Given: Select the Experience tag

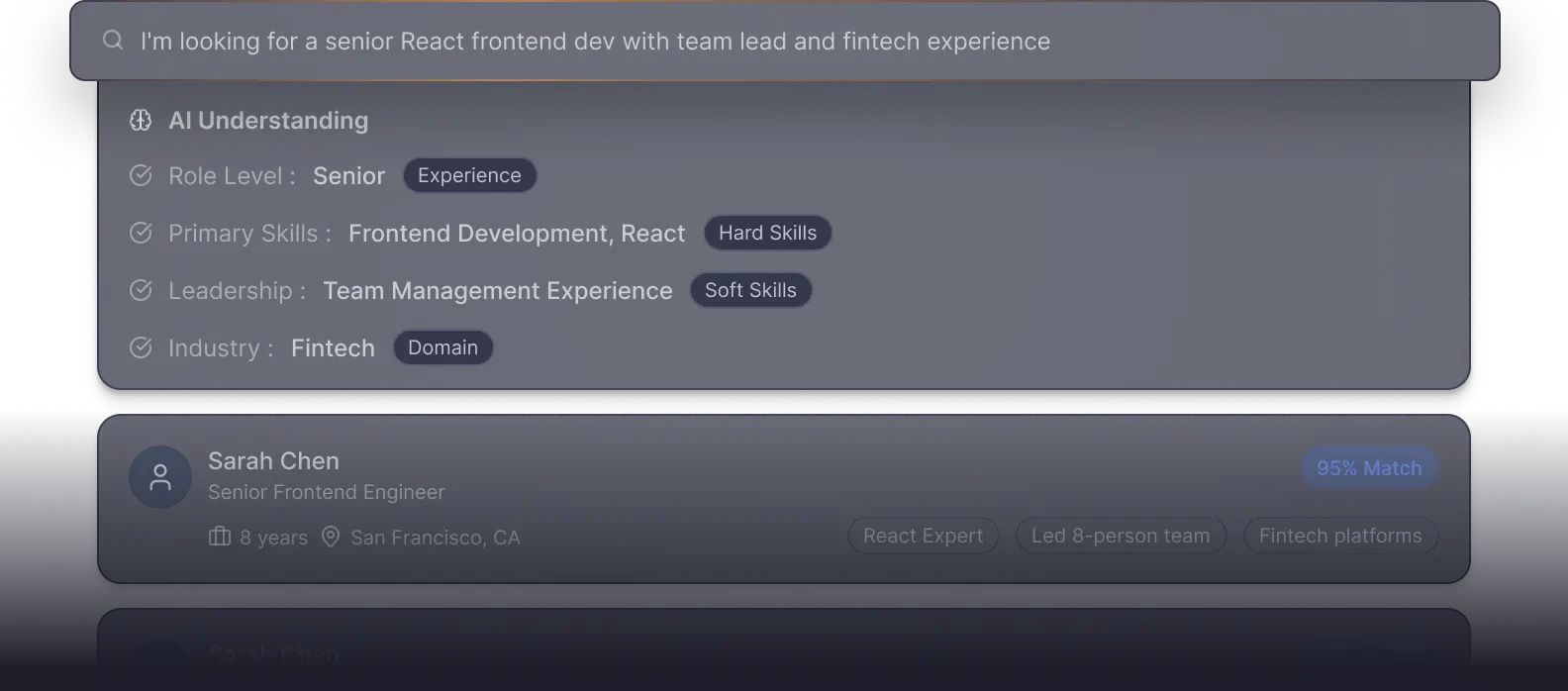Looking at the screenshot, I should coord(469,175).
